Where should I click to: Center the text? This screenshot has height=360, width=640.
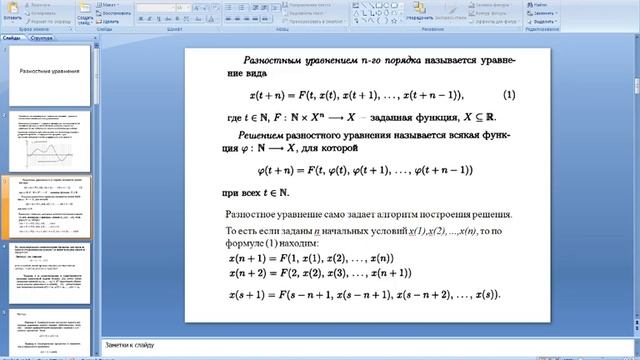pyautogui.click(x=237, y=19)
